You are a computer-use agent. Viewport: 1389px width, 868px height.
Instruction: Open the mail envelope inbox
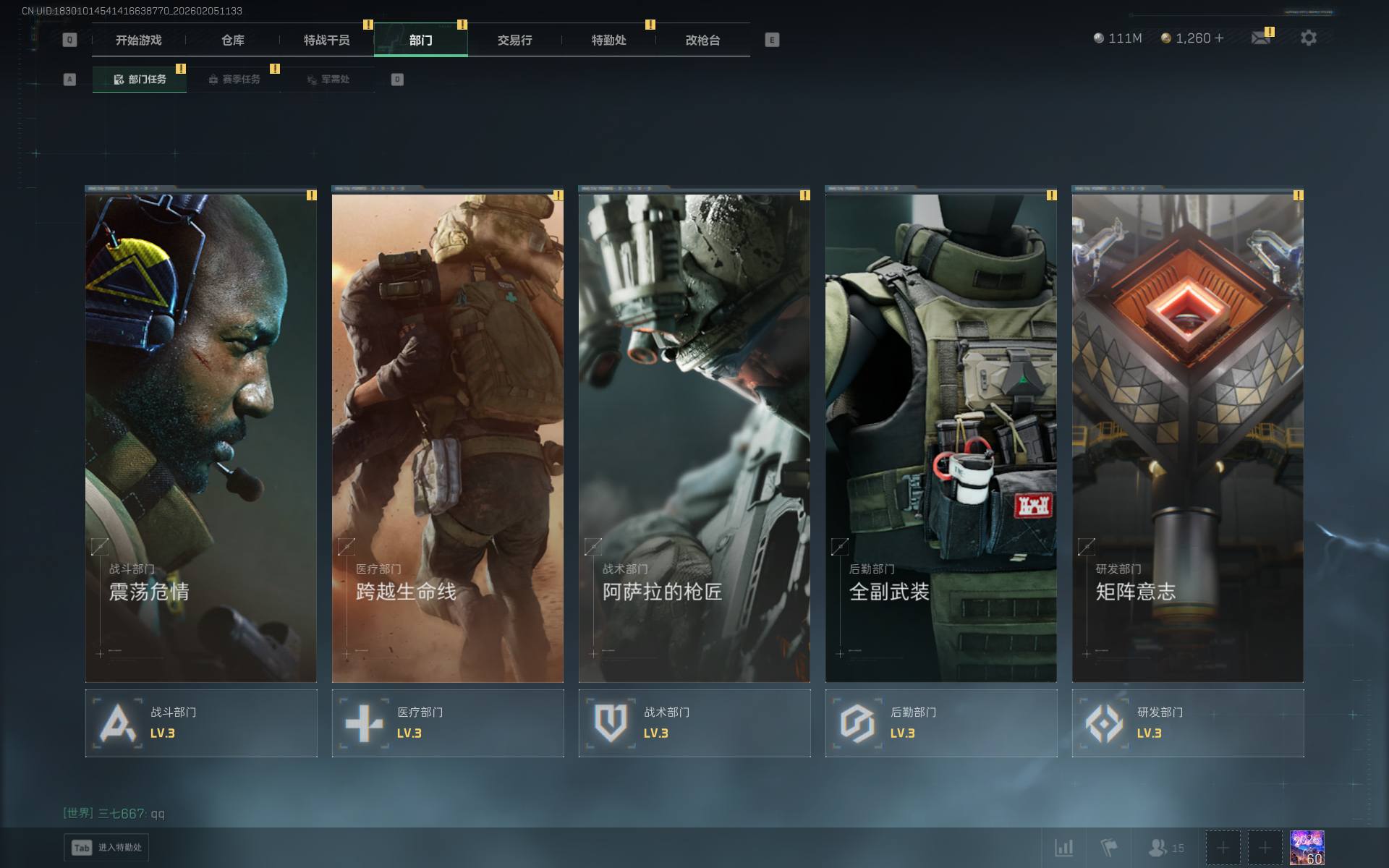[1261, 38]
